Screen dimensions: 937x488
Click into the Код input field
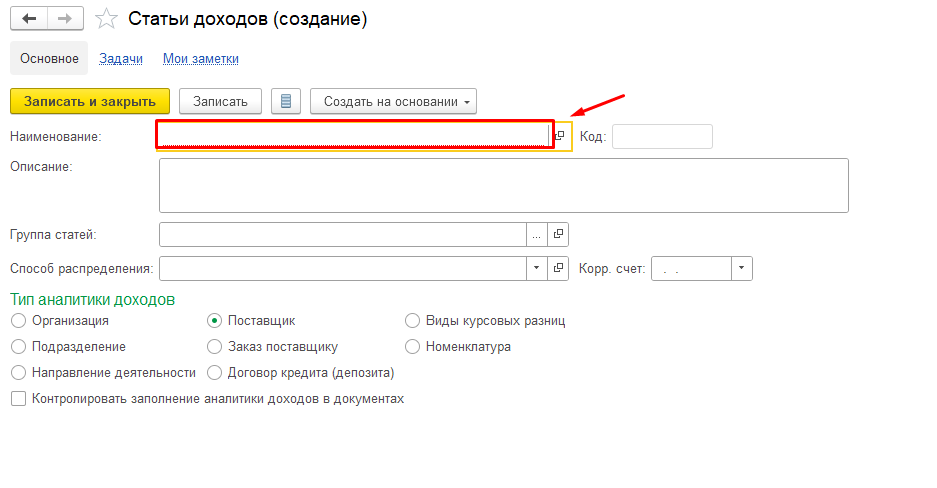(x=662, y=137)
